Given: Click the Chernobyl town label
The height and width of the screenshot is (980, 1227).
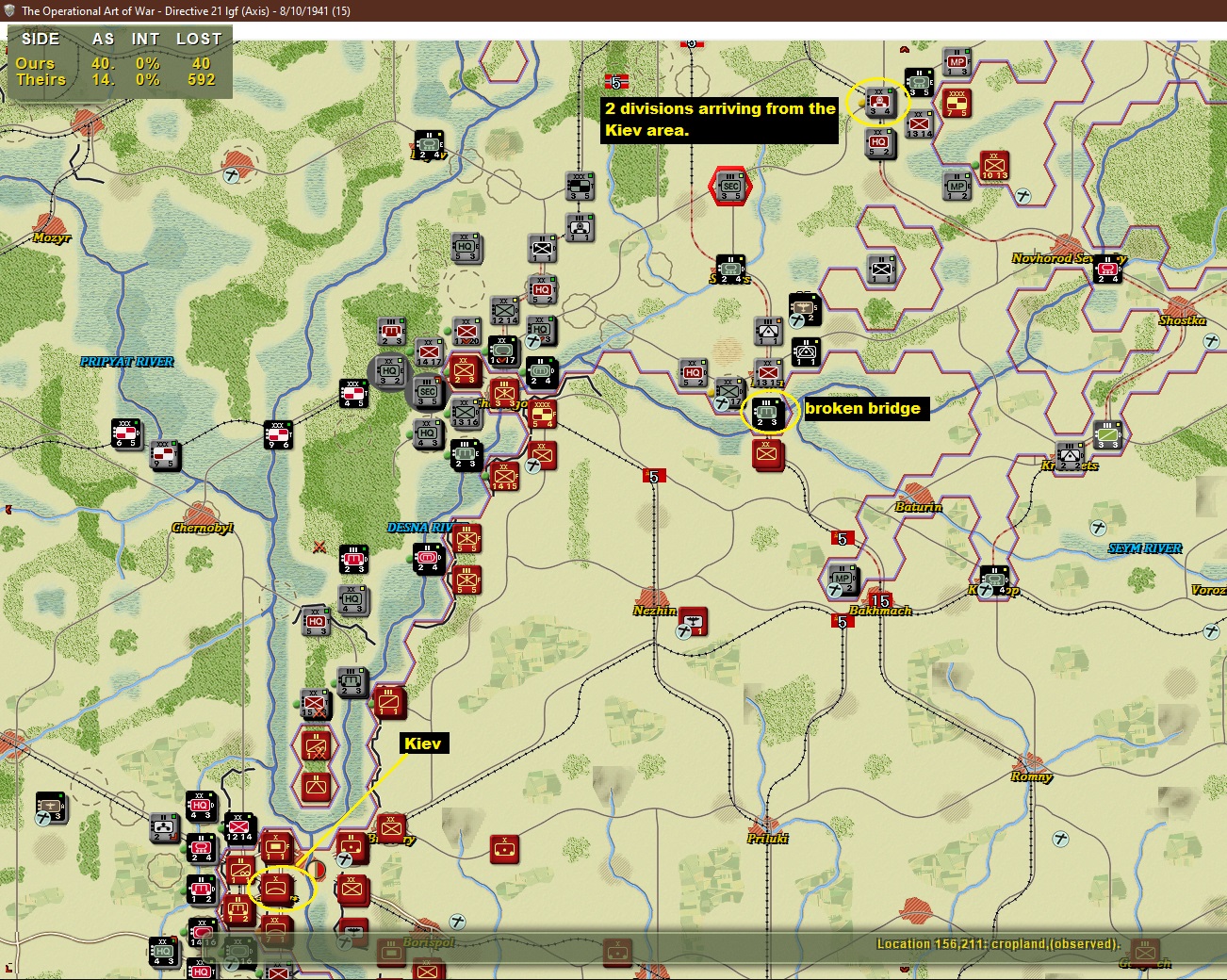Looking at the screenshot, I should tap(203, 528).
